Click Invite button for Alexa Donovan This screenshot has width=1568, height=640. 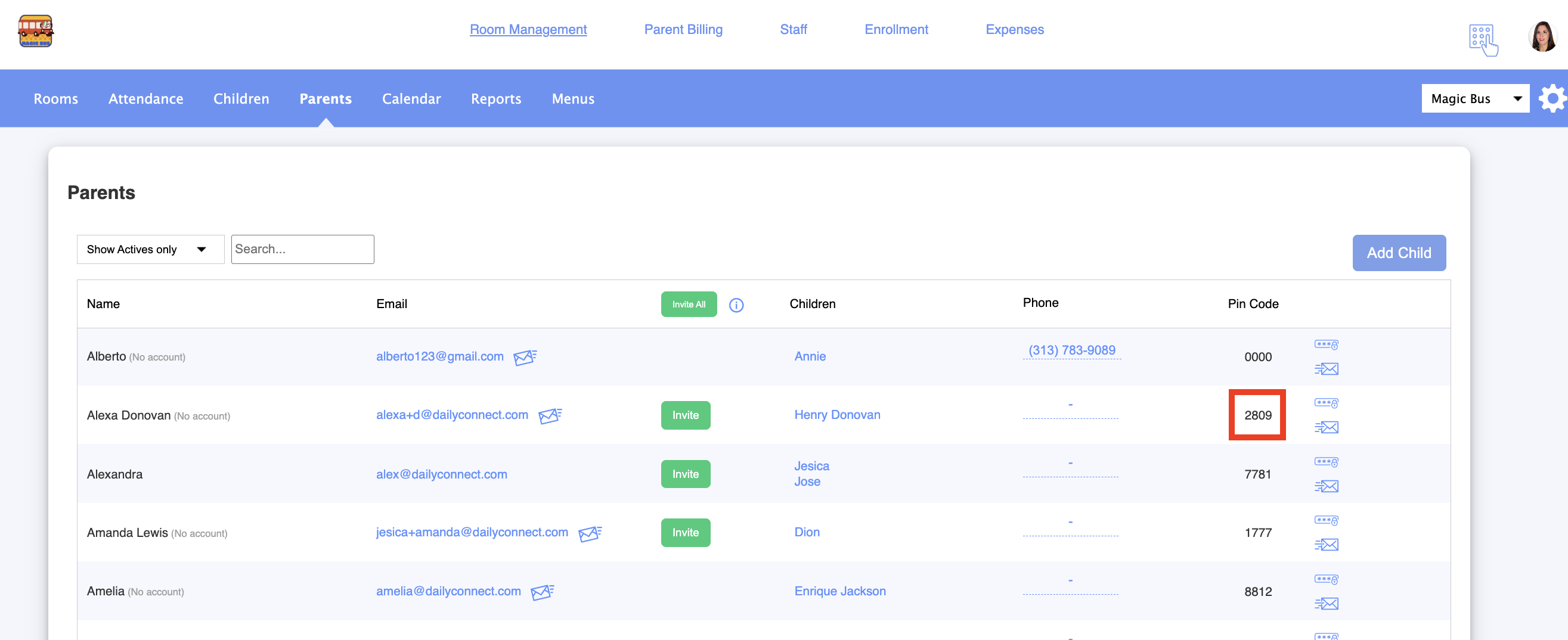(686, 415)
